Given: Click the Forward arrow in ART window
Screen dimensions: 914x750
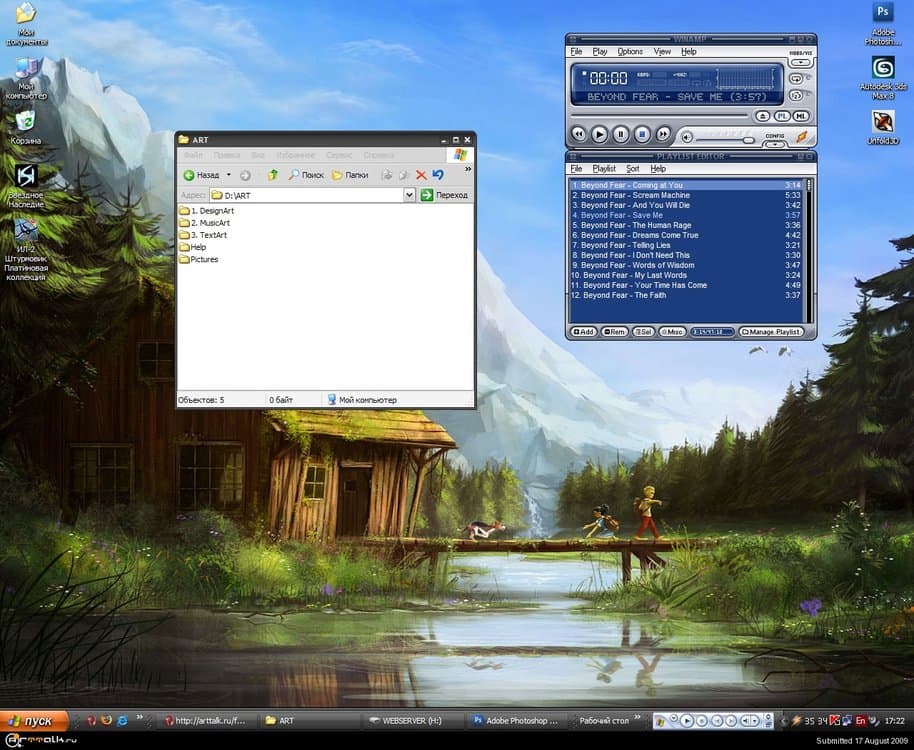Looking at the screenshot, I should click(x=245, y=175).
